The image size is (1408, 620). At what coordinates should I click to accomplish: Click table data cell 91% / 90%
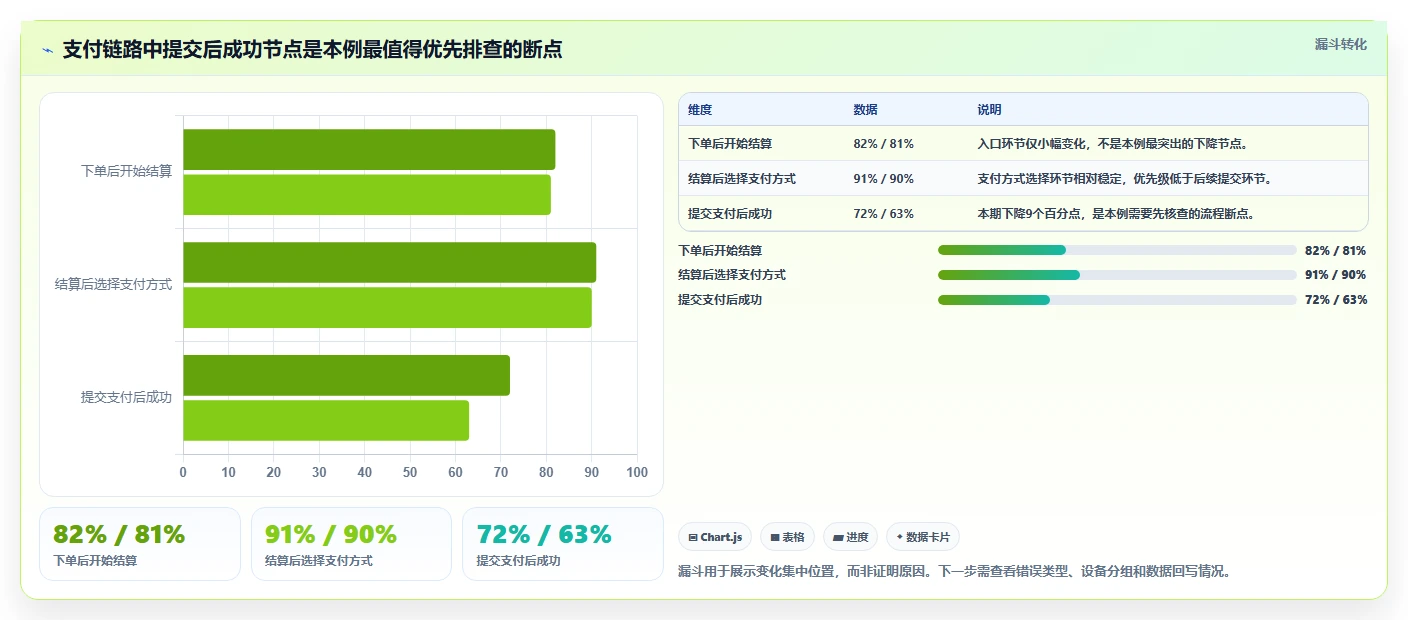click(x=884, y=179)
